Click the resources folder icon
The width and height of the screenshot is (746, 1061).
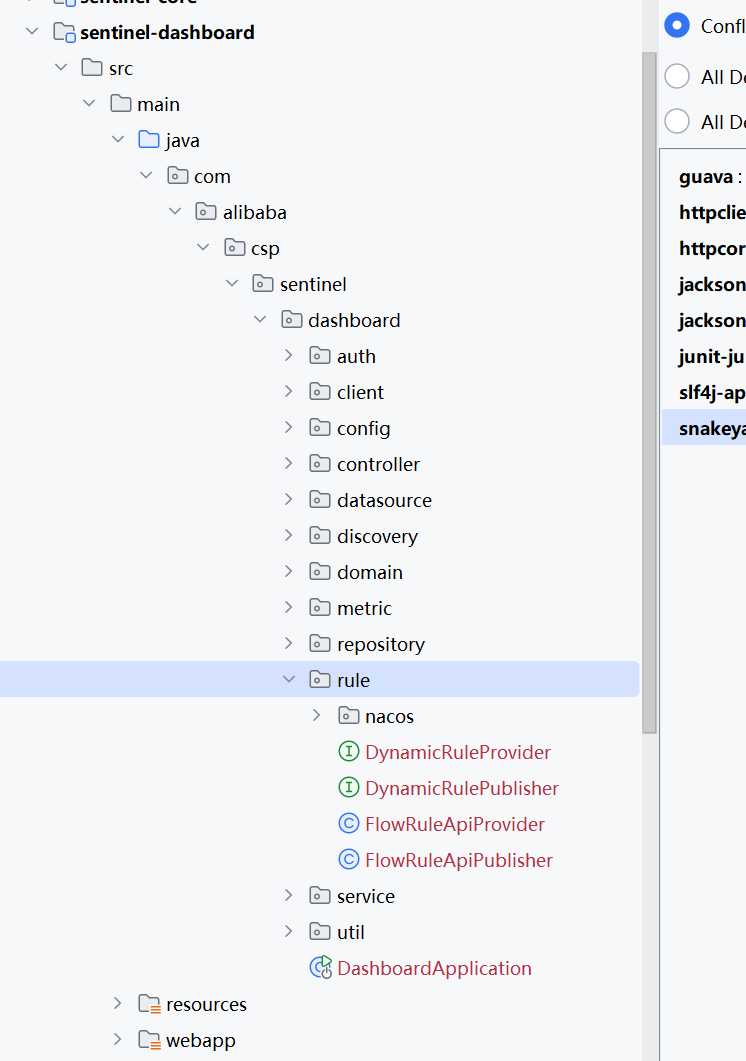click(x=149, y=1003)
